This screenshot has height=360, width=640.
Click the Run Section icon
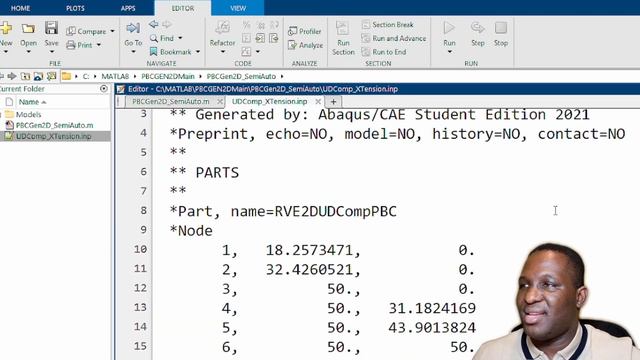[342, 28]
